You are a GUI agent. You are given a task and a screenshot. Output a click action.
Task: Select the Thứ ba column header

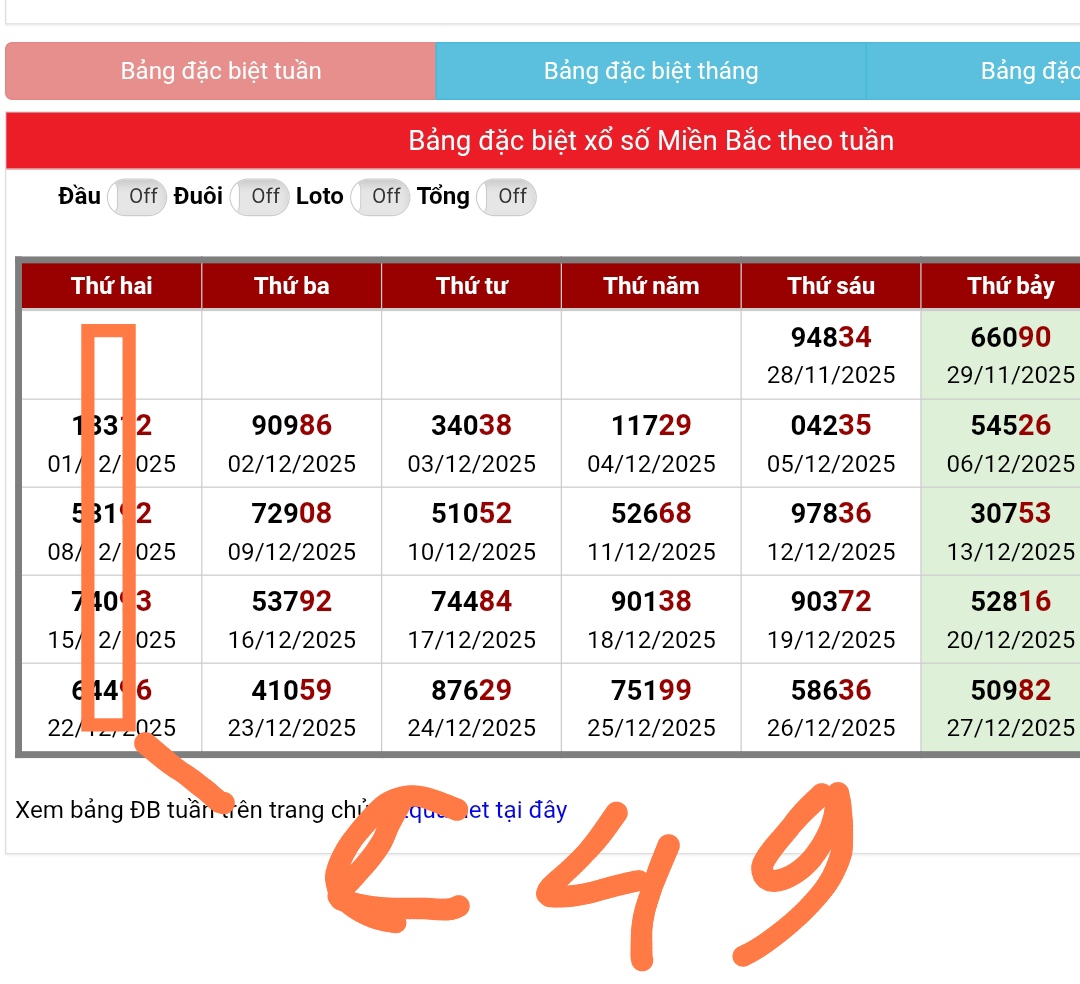292,286
